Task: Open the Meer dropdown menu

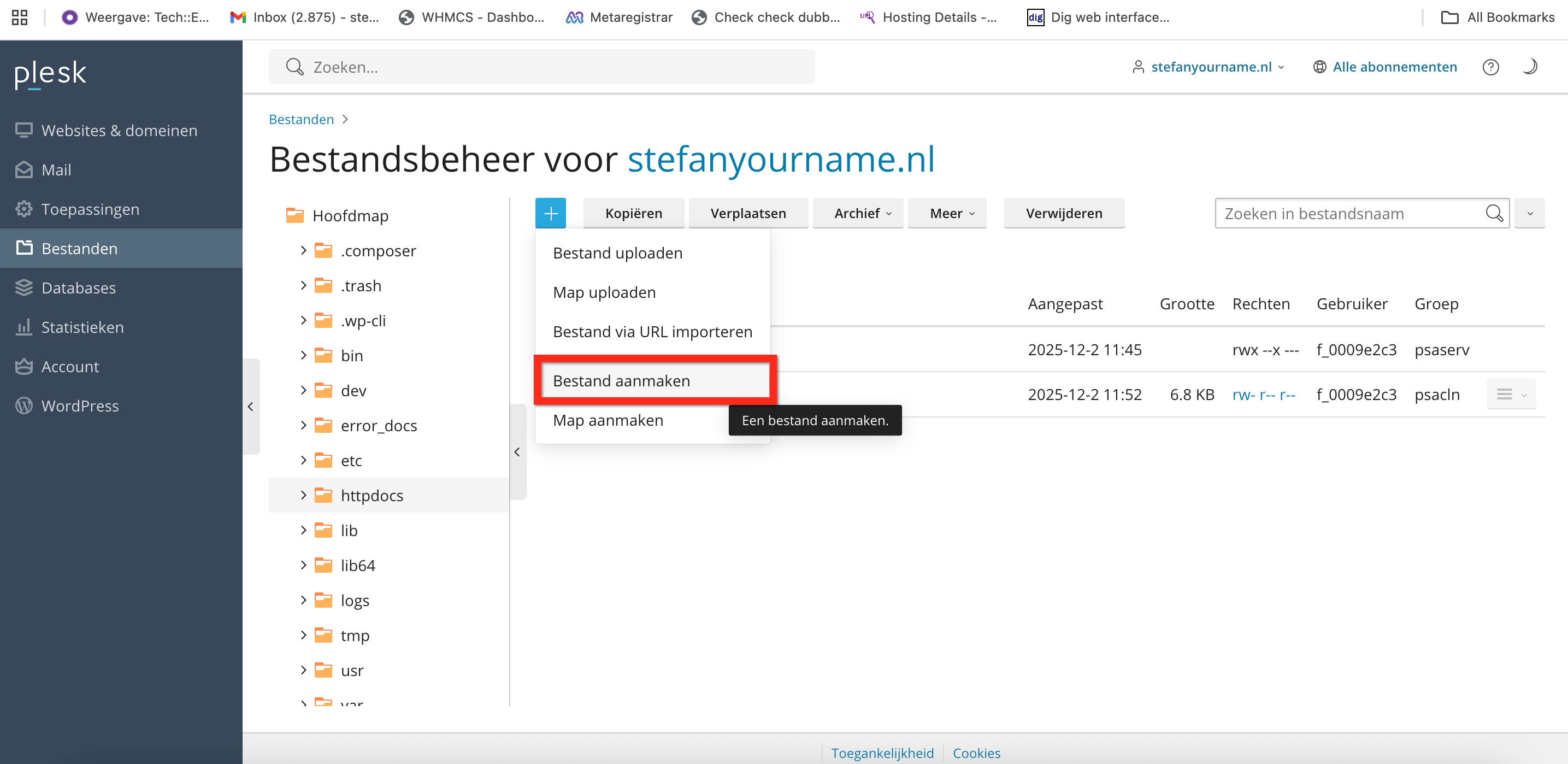Action: (x=951, y=213)
